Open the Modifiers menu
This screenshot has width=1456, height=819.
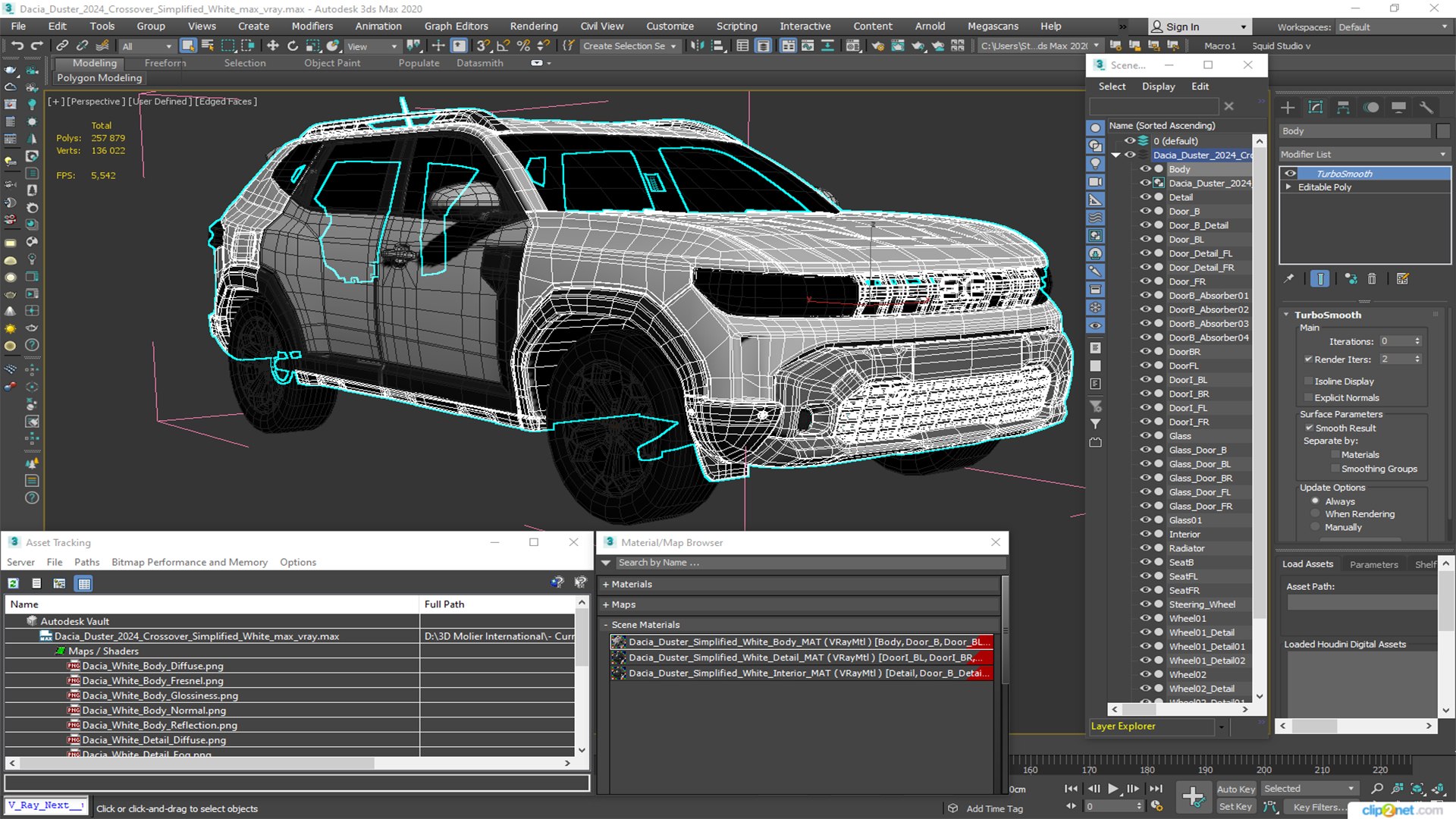click(x=312, y=26)
